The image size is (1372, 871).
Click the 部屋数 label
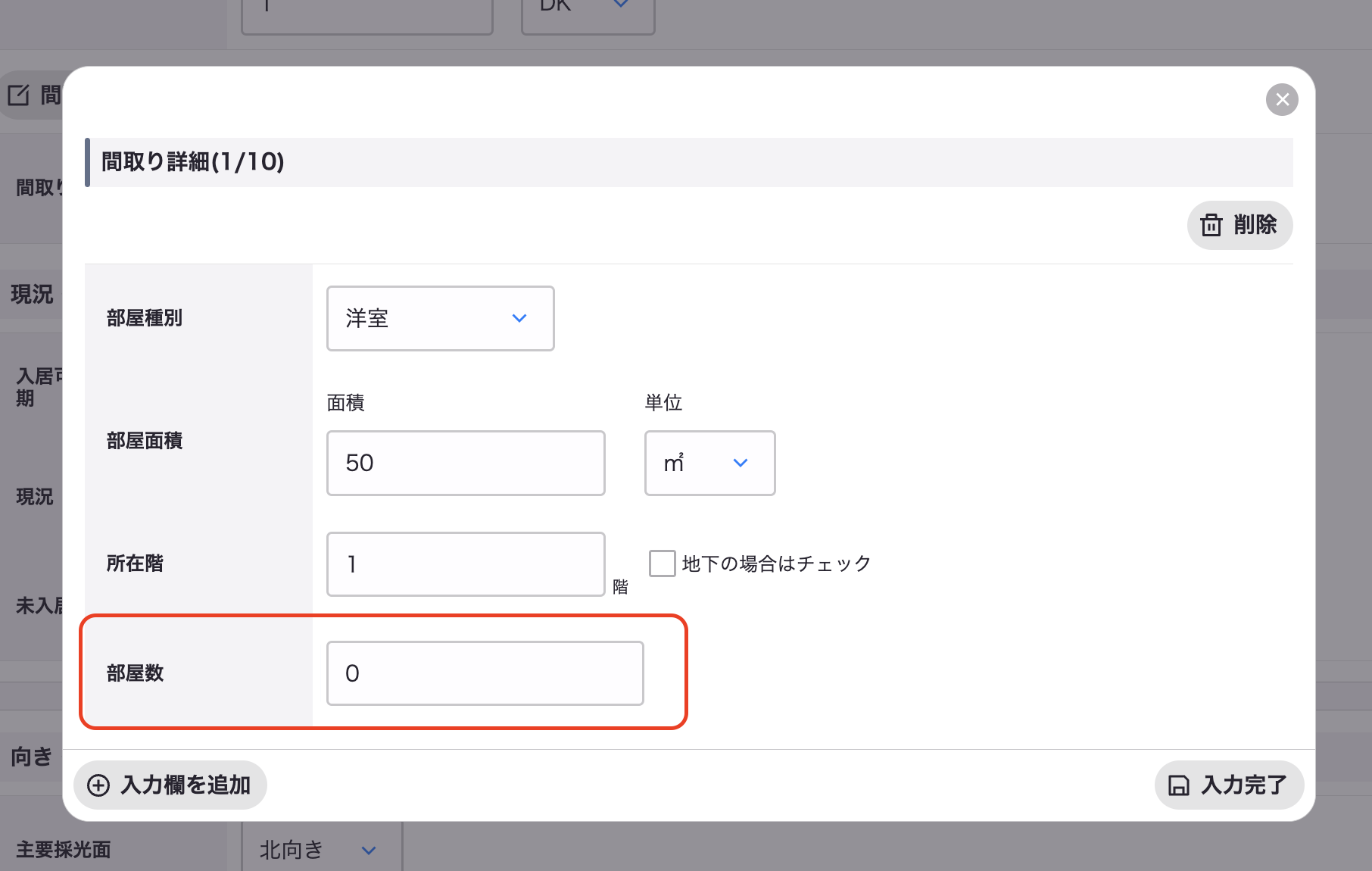pyautogui.click(x=135, y=673)
